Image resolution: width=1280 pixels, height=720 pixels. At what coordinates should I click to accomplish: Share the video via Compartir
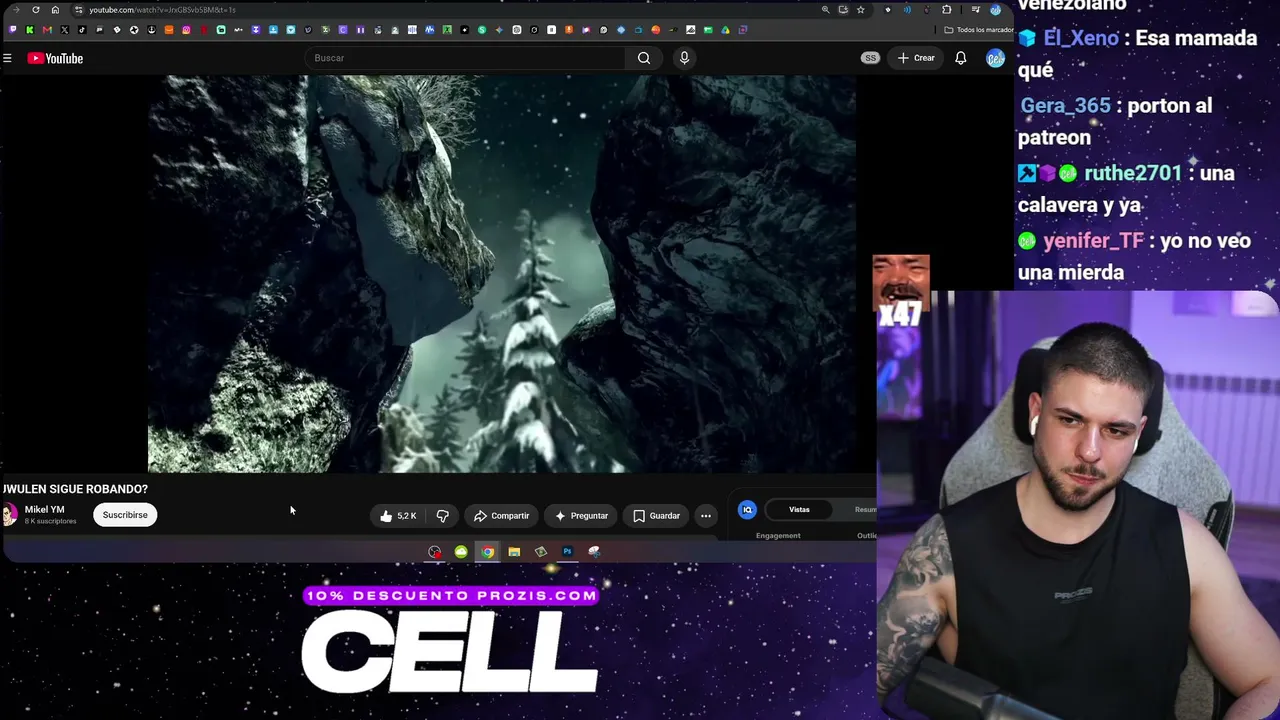[501, 516]
